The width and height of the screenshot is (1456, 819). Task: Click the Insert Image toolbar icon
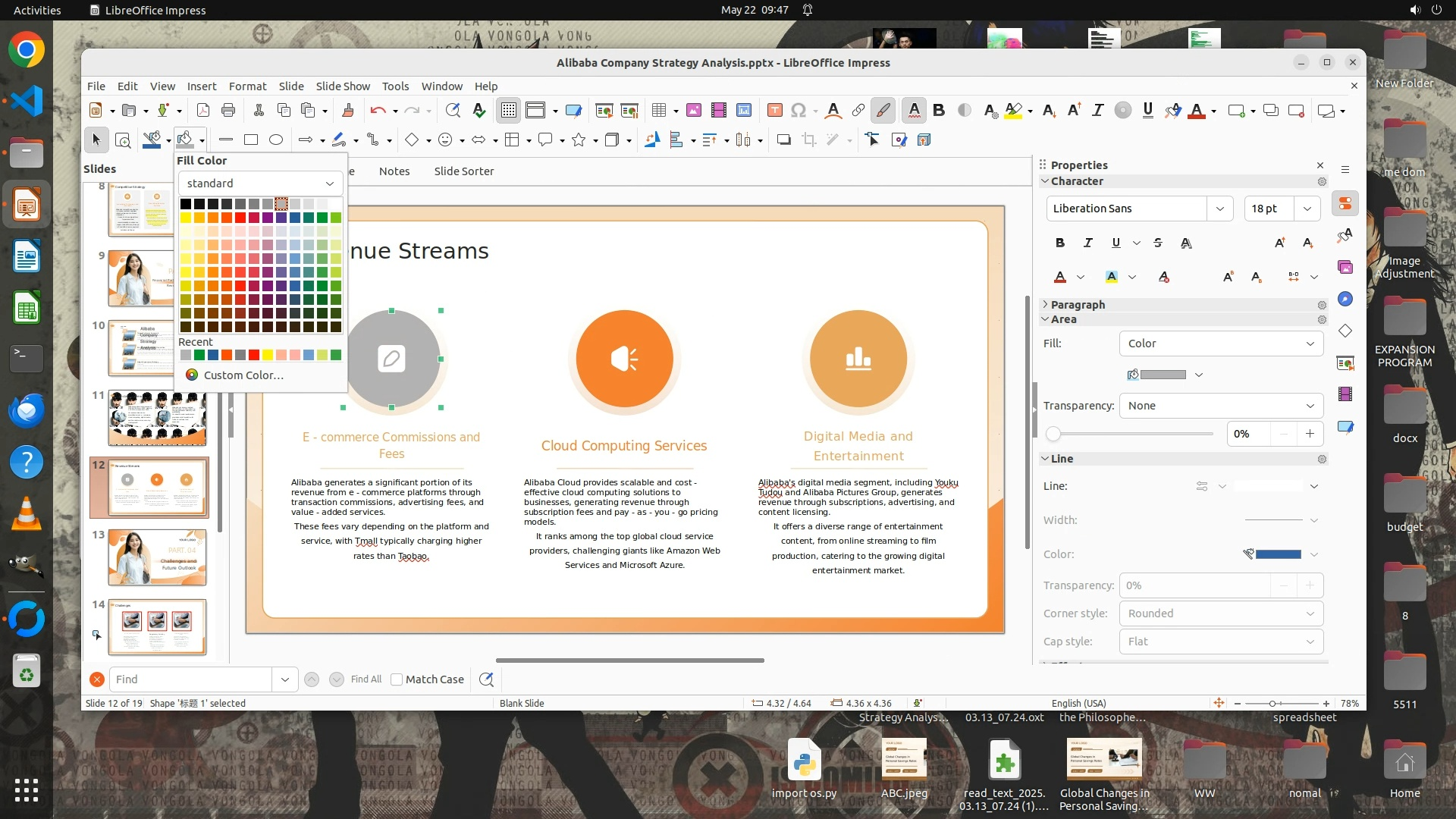click(693, 111)
